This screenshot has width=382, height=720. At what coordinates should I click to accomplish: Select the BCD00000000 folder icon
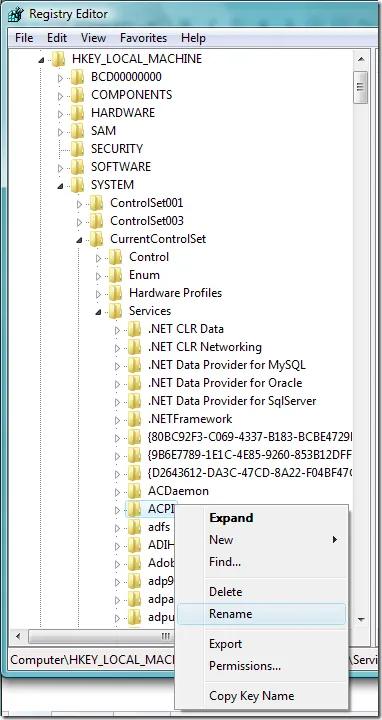(x=77, y=77)
